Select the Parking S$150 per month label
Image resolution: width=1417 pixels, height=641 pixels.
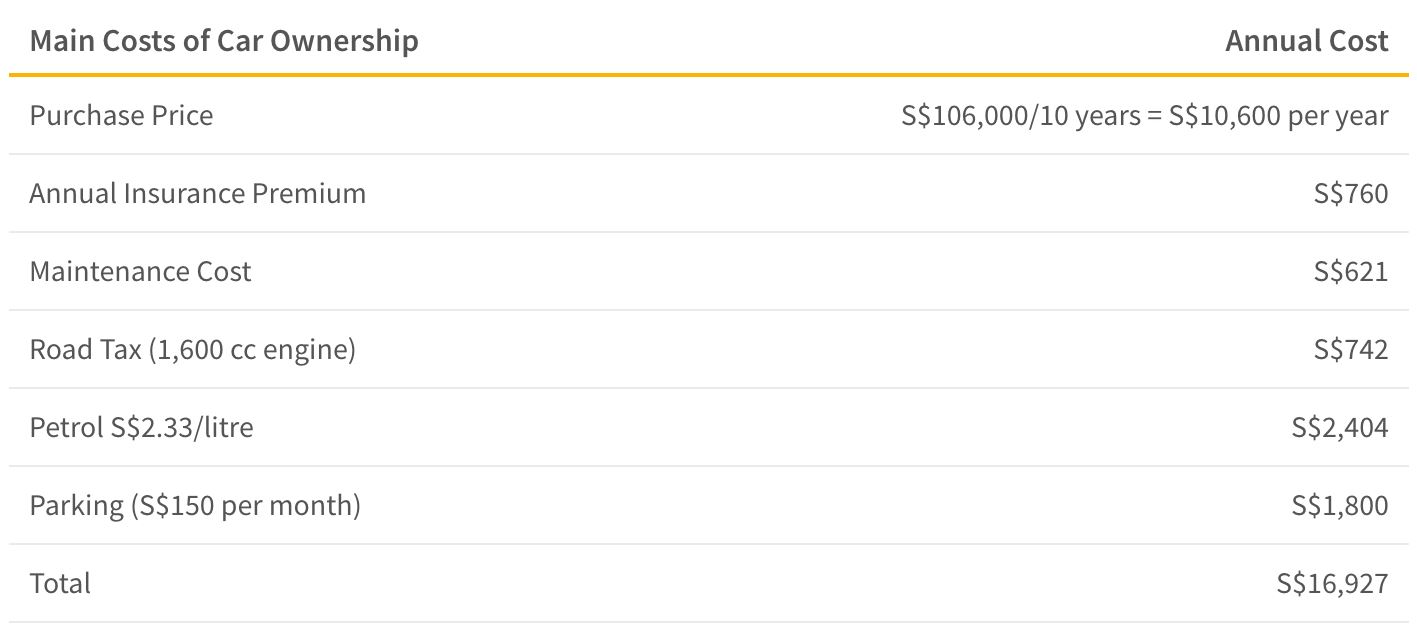pyautogui.click(x=195, y=506)
